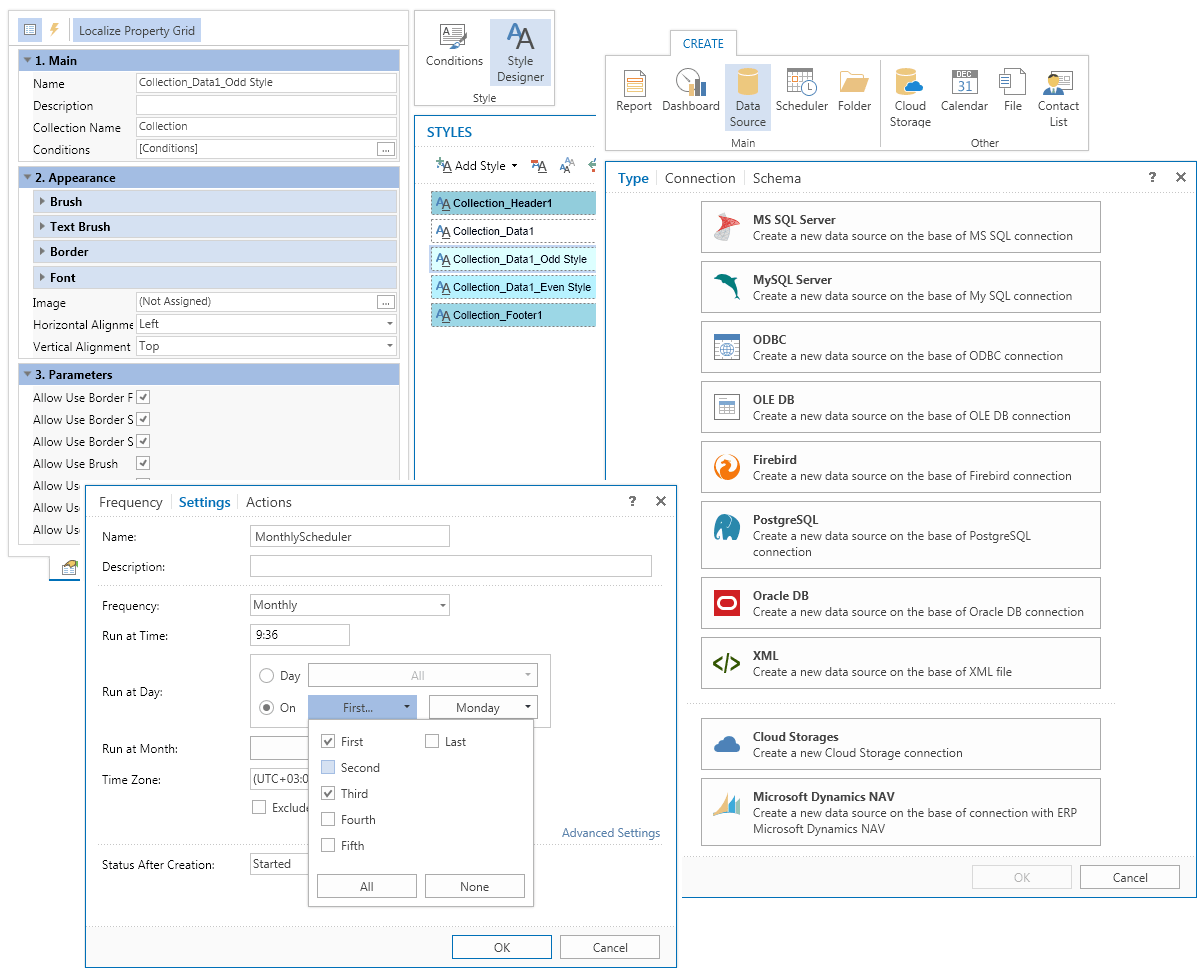This screenshot has height=968, width=1197.
Task: Pick the Firebird data source type
Action: pyautogui.click(x=901, y=467)
